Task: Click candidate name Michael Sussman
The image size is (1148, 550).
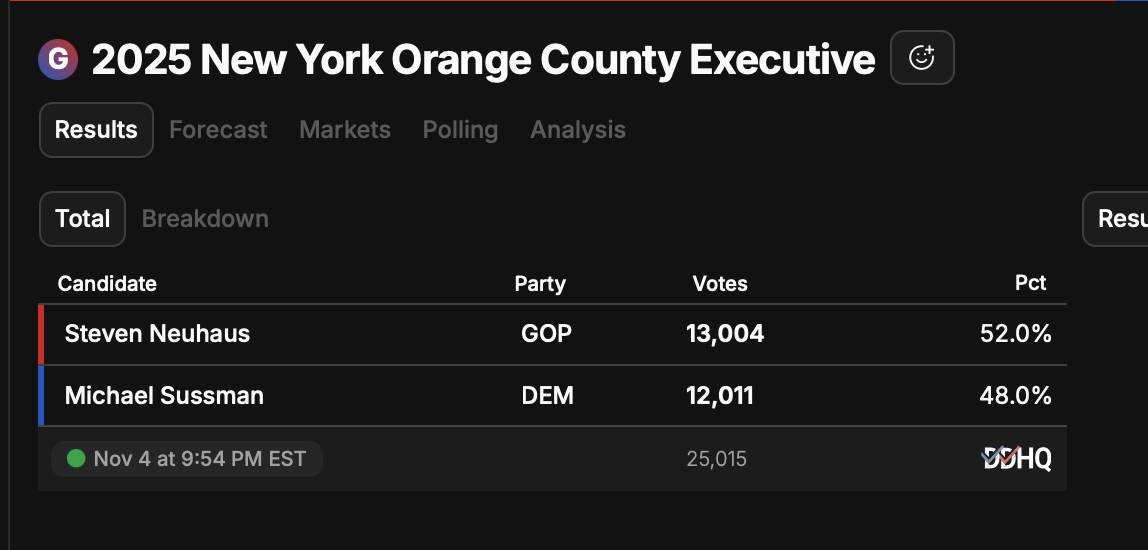Action: click(164, 396)
